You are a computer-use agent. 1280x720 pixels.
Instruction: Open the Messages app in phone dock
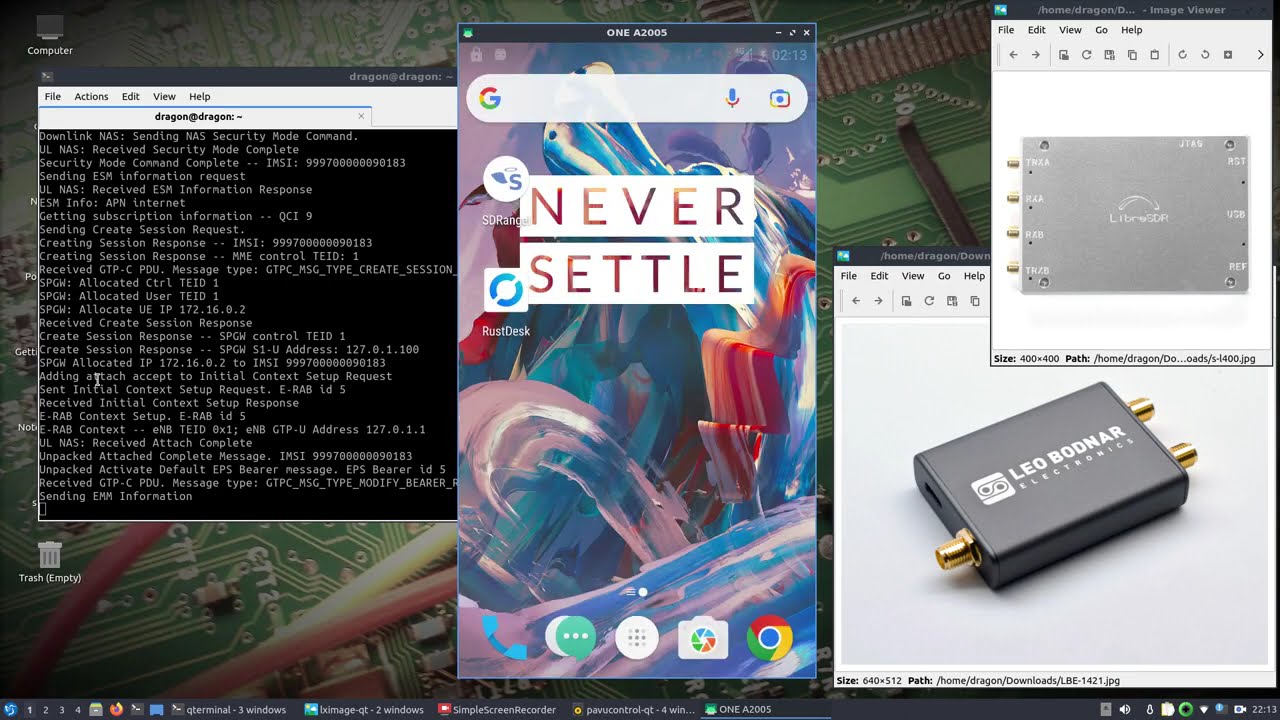coord(571,638)
